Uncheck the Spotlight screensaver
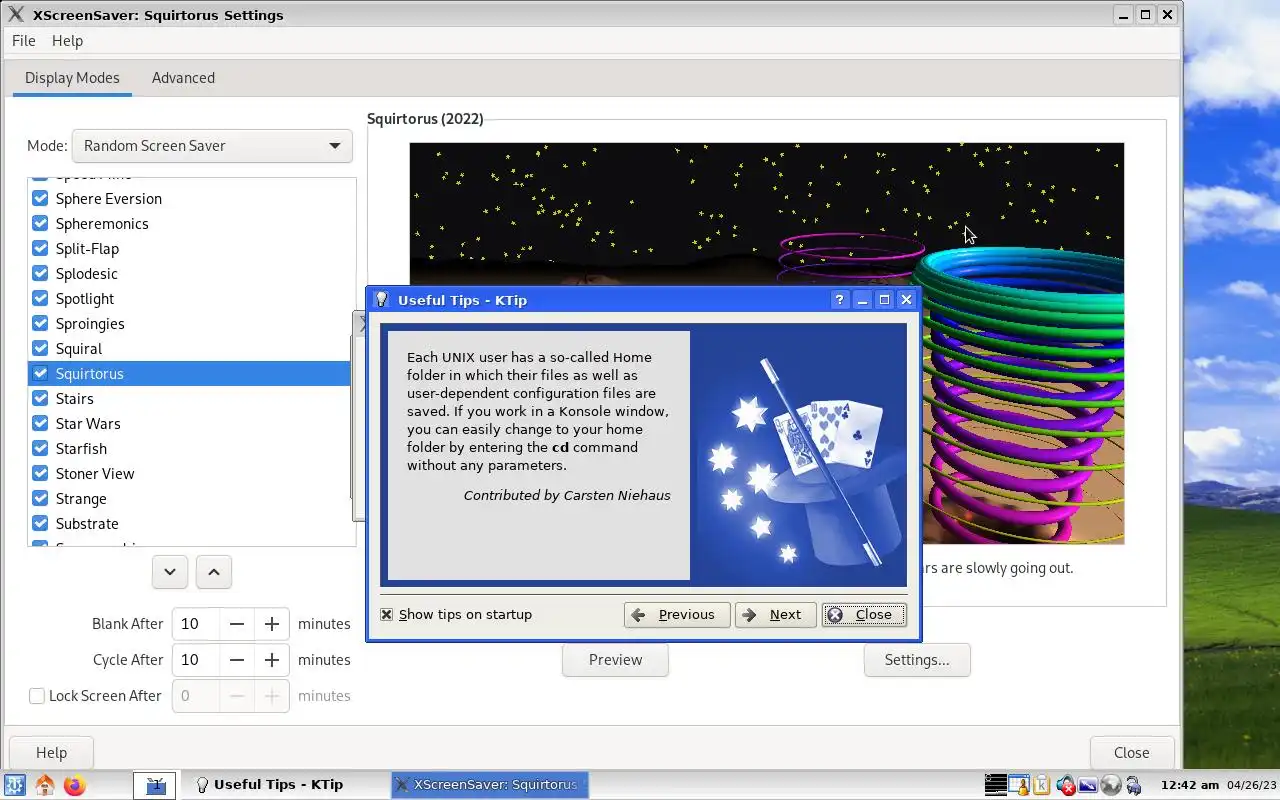The image size is (1280, 800). (40, 298)
